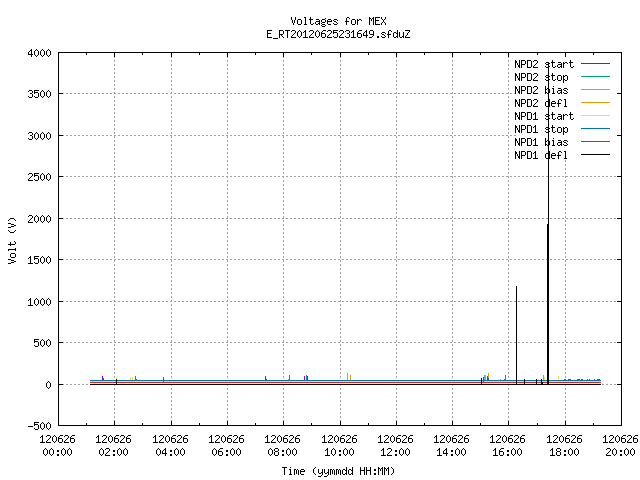The width and height of the screenshot is (640, 480).
Task: Click the 4000 y-axis tick label
Action: pyautogui.click(x=40, y=53)
